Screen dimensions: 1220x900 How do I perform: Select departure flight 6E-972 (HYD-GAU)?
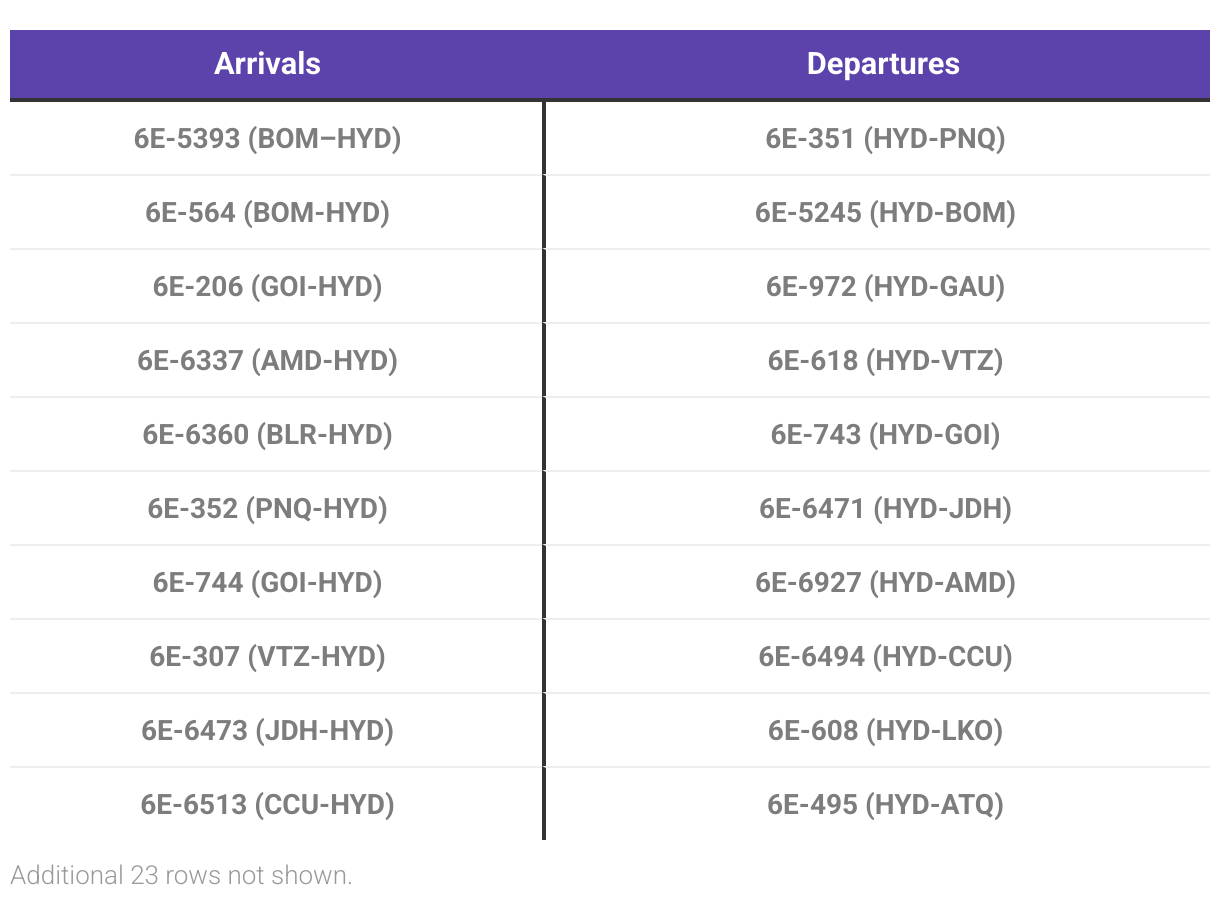click(x=885, y=286)
